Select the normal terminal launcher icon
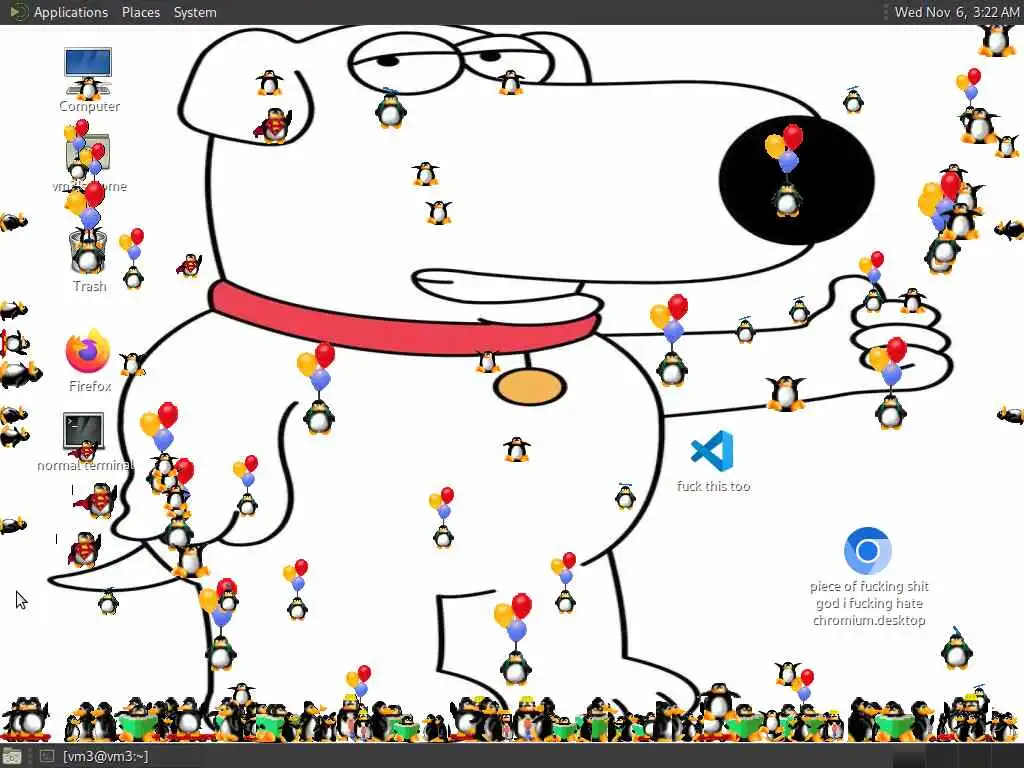1024x768 pixels. 84,431
